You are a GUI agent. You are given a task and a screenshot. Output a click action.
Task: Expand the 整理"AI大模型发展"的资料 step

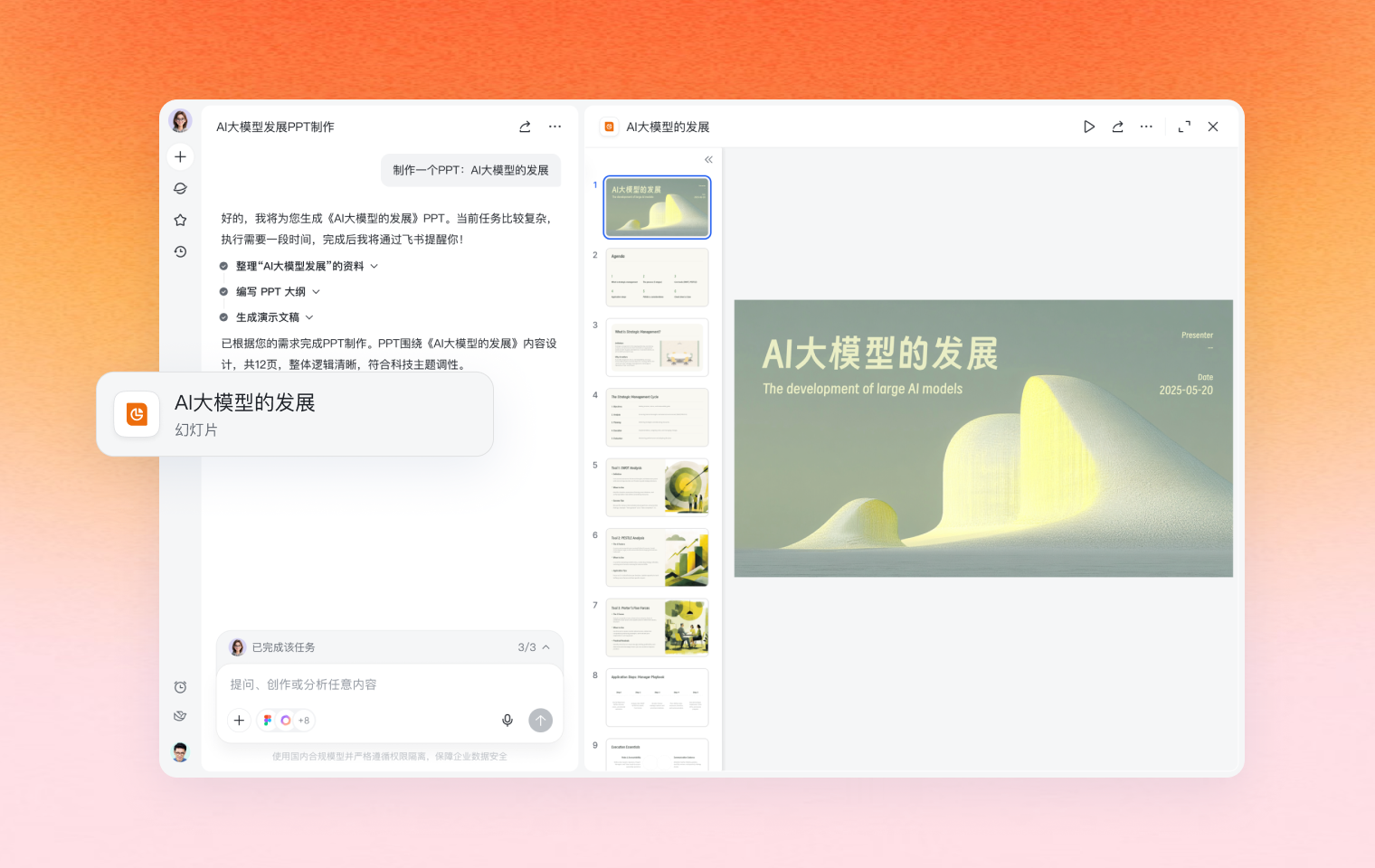[x=375, y=266]
